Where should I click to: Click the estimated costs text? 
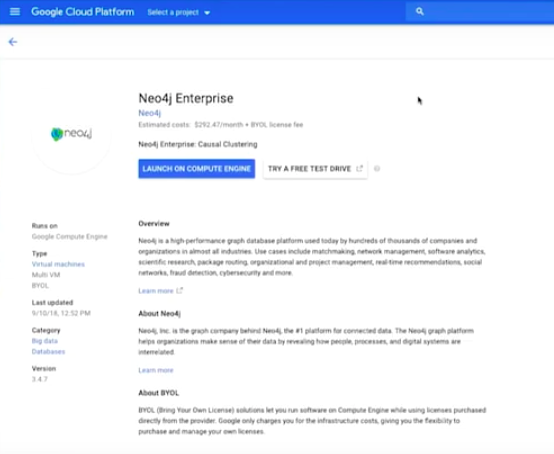click(x=221, y=125)
